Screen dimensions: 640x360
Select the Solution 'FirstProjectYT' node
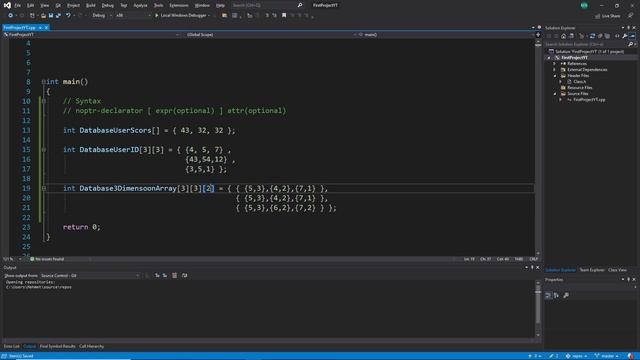[x=589, y=51]
